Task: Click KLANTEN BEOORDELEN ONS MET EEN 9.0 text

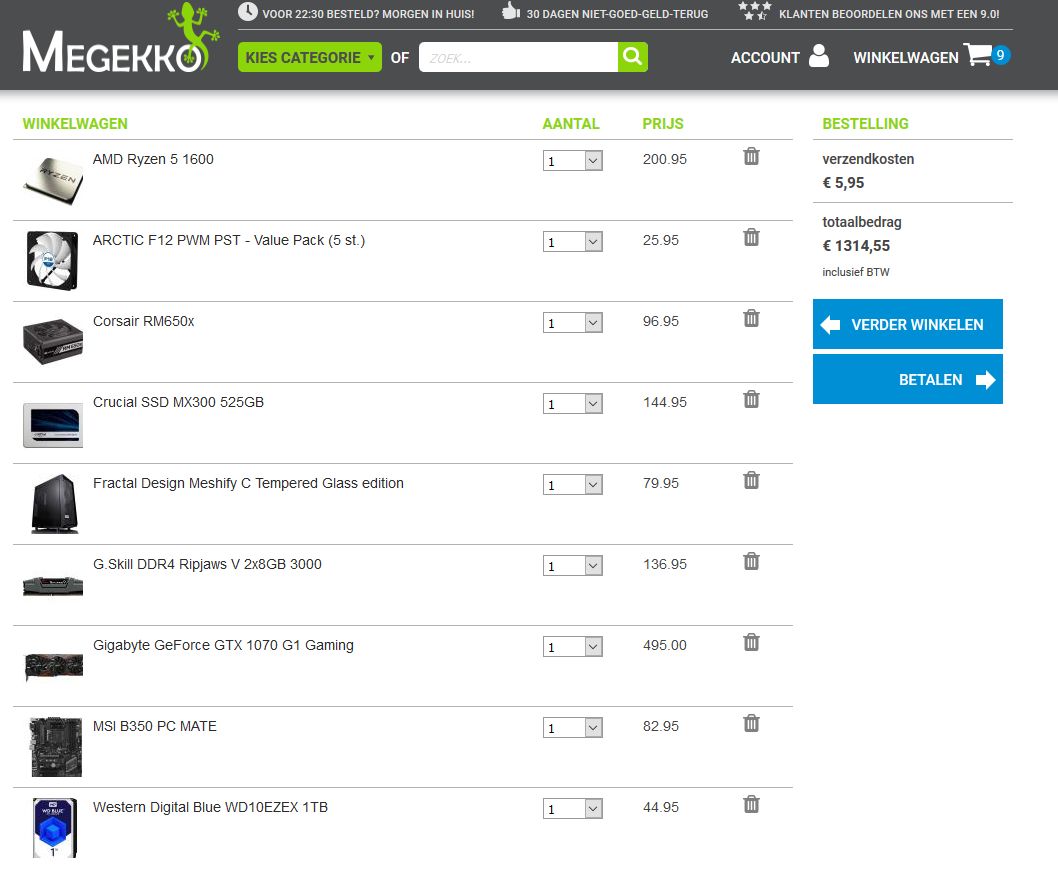Action: point(889,14)
